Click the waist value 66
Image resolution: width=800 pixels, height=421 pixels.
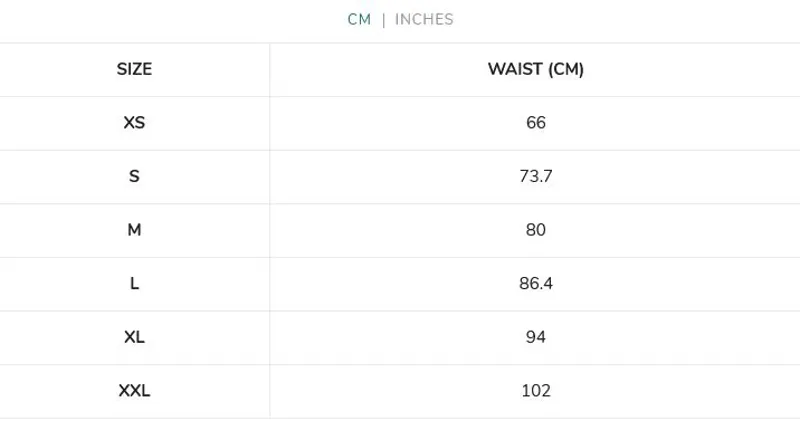tap(535, 123)
